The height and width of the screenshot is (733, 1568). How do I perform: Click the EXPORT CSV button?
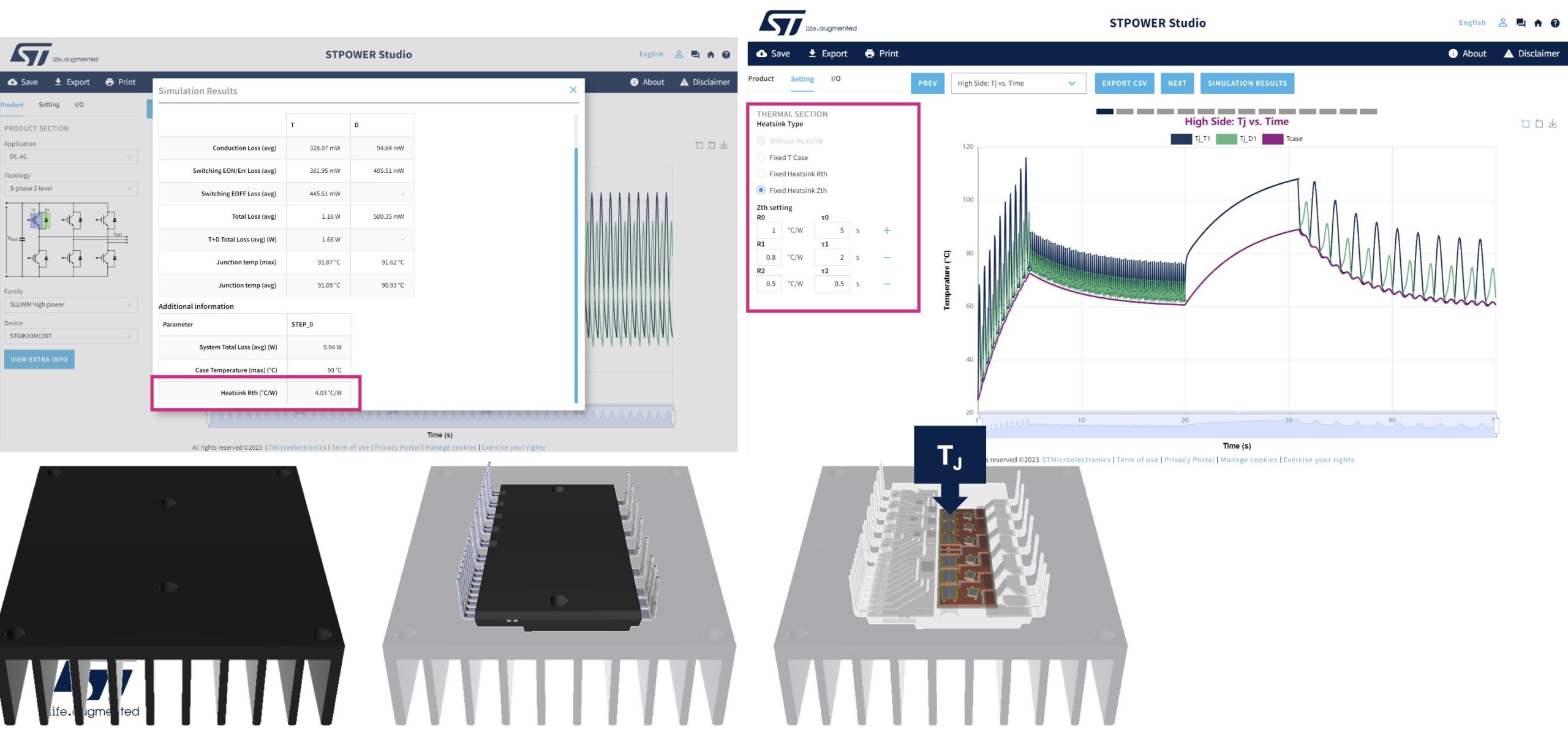[x=1124, y=83]
